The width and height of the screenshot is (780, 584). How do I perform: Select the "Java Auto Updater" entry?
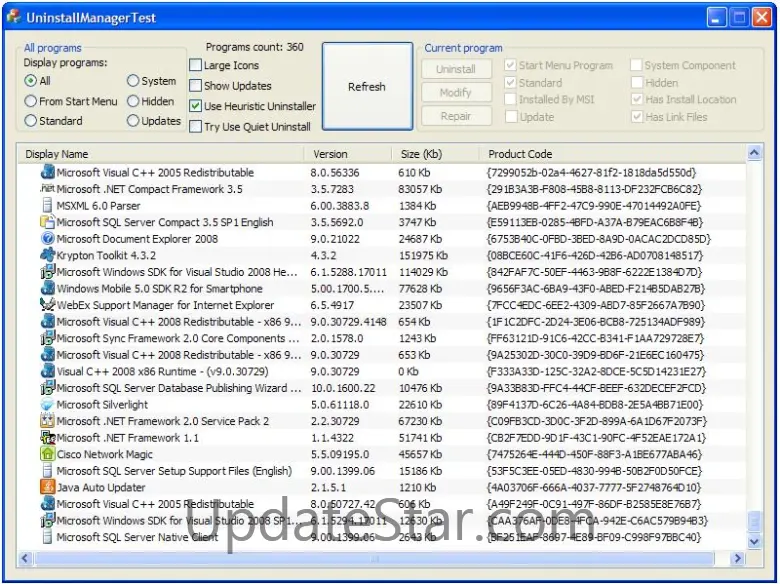(x=101, y=487)
